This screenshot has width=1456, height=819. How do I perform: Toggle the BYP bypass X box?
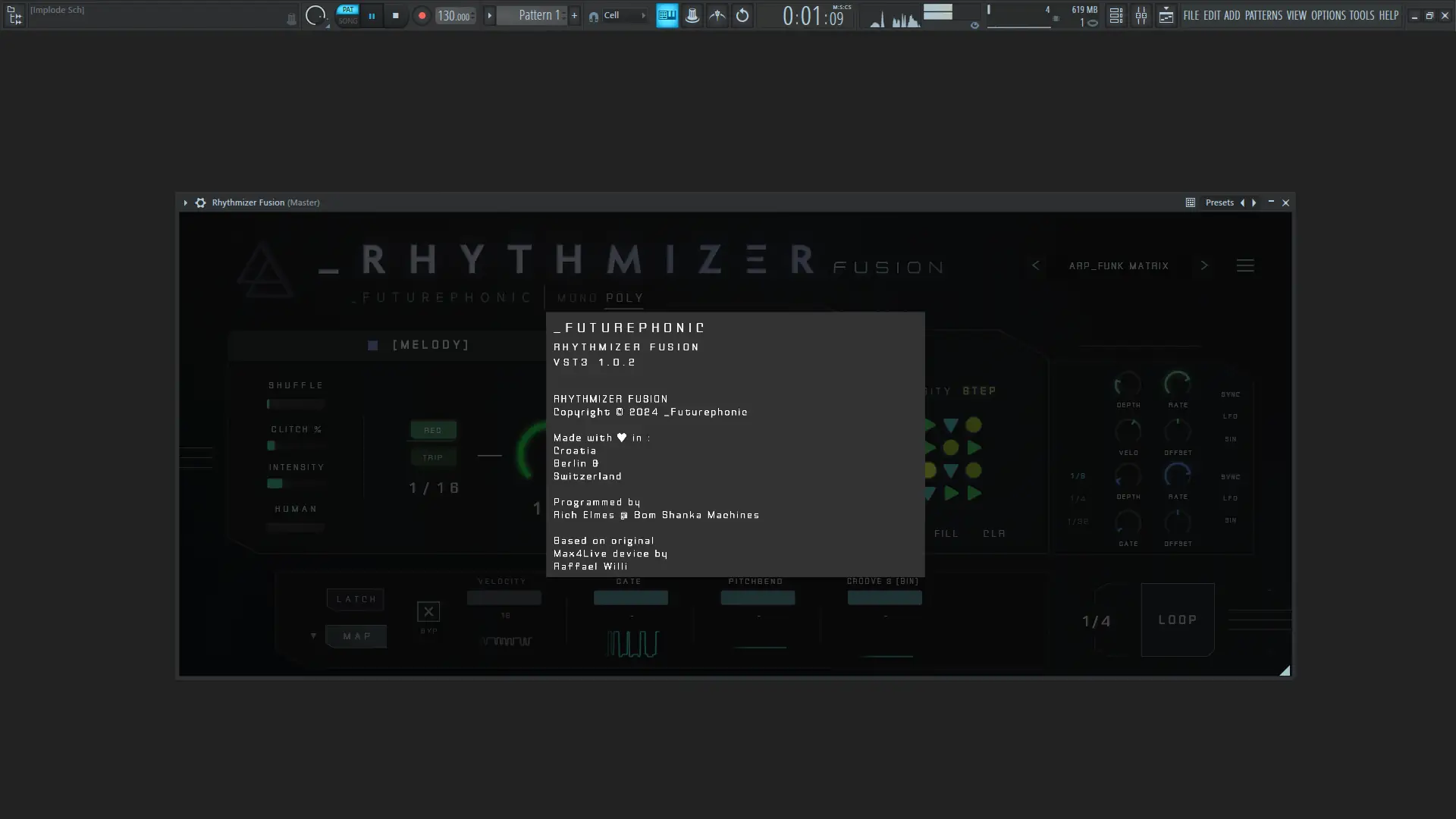[428, 611]
